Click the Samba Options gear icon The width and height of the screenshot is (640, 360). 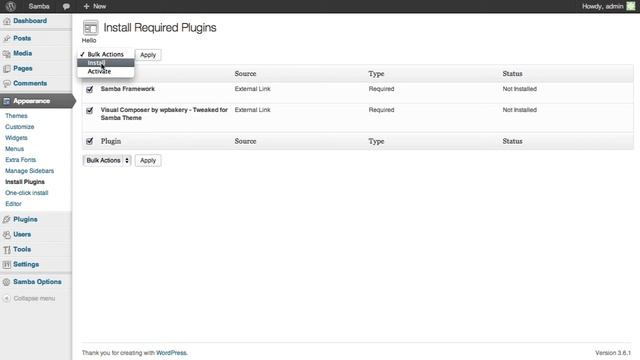click(x=7, y=282)
